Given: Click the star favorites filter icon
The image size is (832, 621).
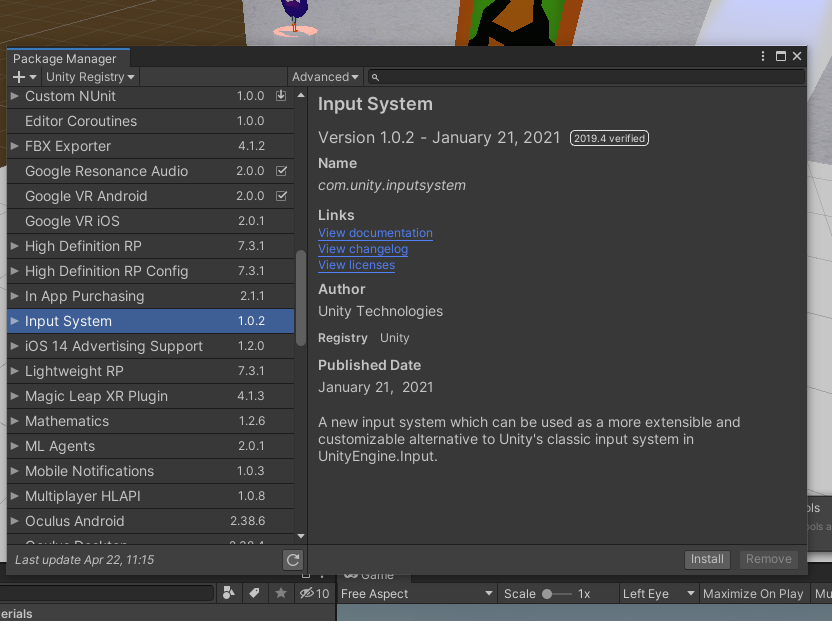Looking at the screenshot, I should point(281,593).
